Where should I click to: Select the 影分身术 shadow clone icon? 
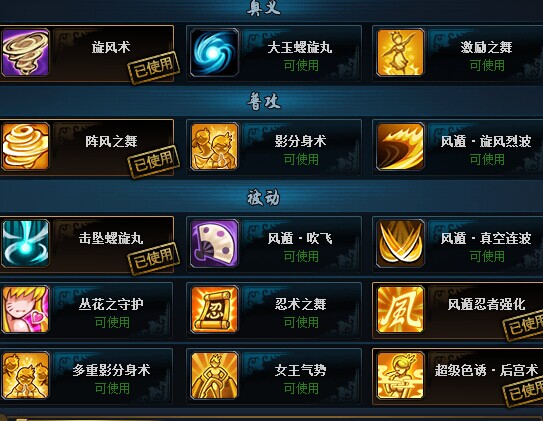(x=214, y=147)
